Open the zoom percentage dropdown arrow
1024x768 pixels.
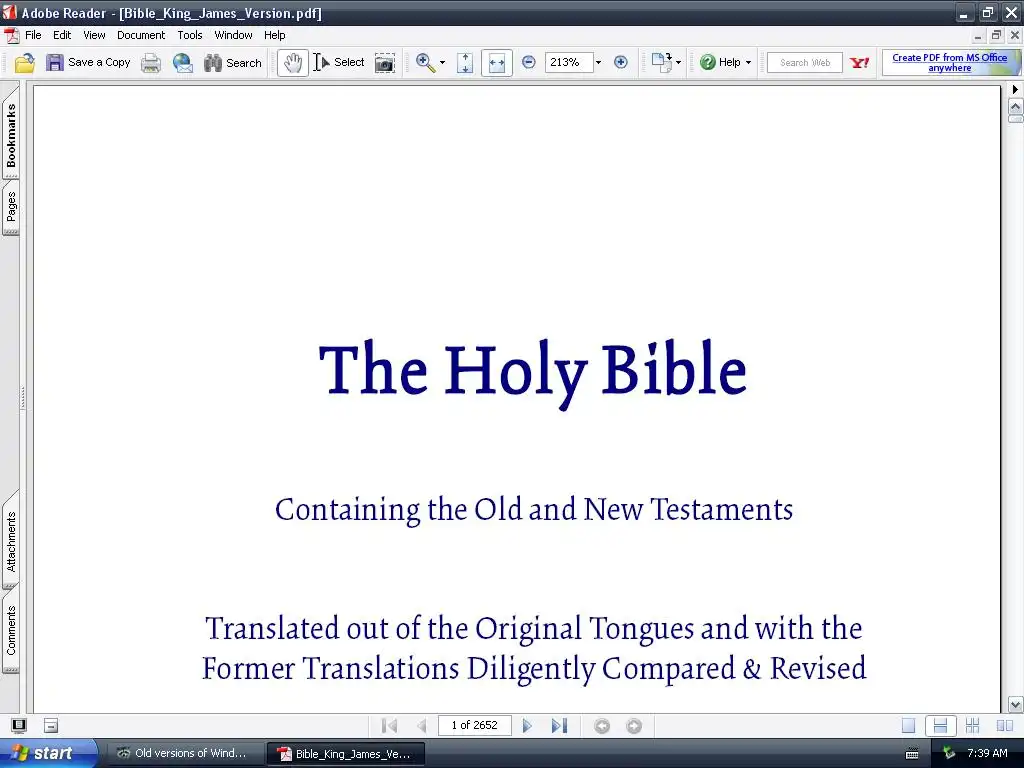(598, 63)
